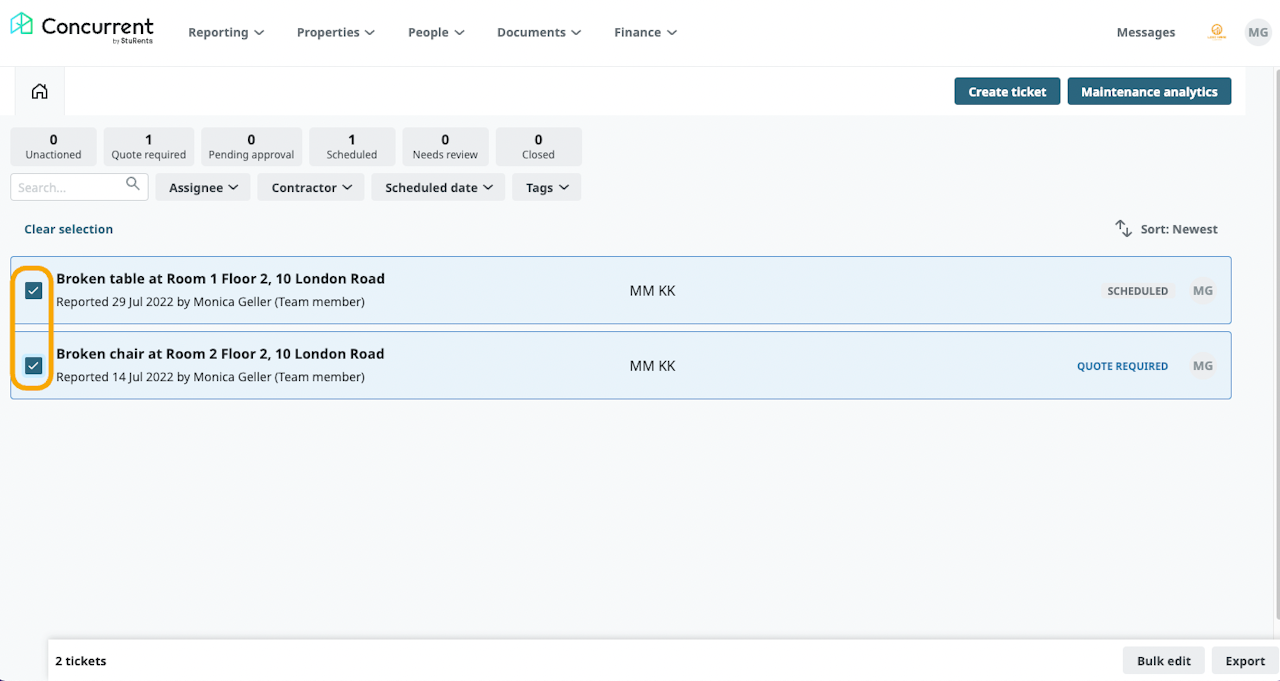Click the Clear selection link
Screen dimensions: 1280x681
[69, 229]
